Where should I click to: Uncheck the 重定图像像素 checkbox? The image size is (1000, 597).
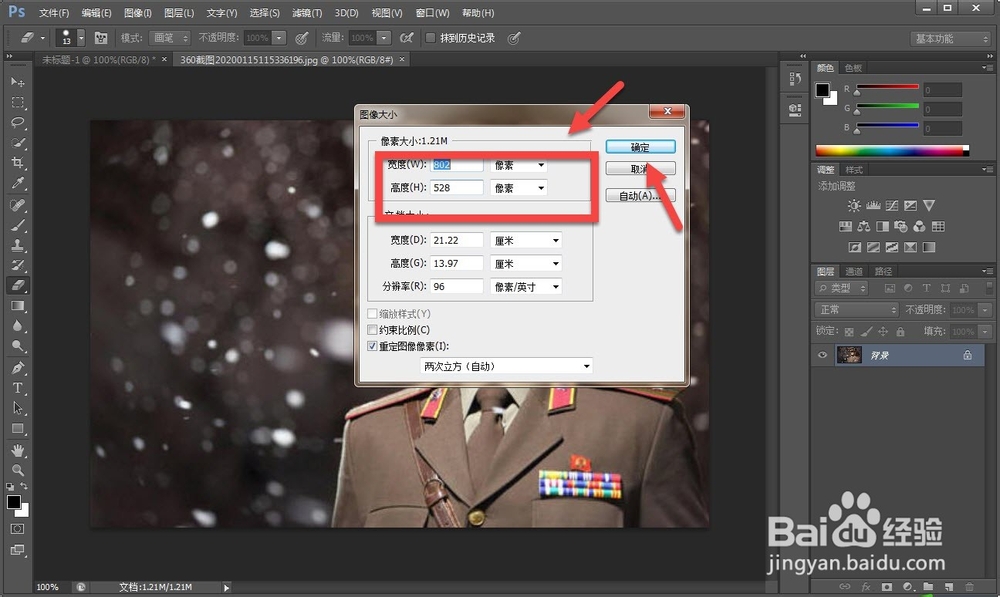[373, 345]
